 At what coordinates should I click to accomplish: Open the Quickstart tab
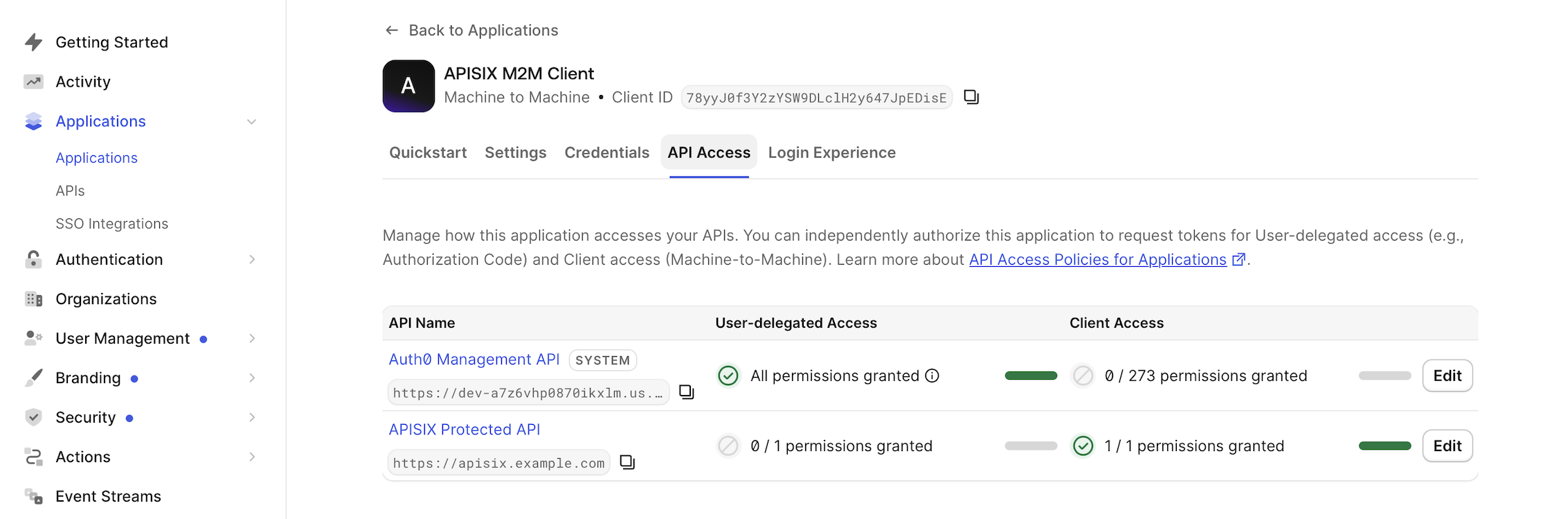(x=428, y=152)
